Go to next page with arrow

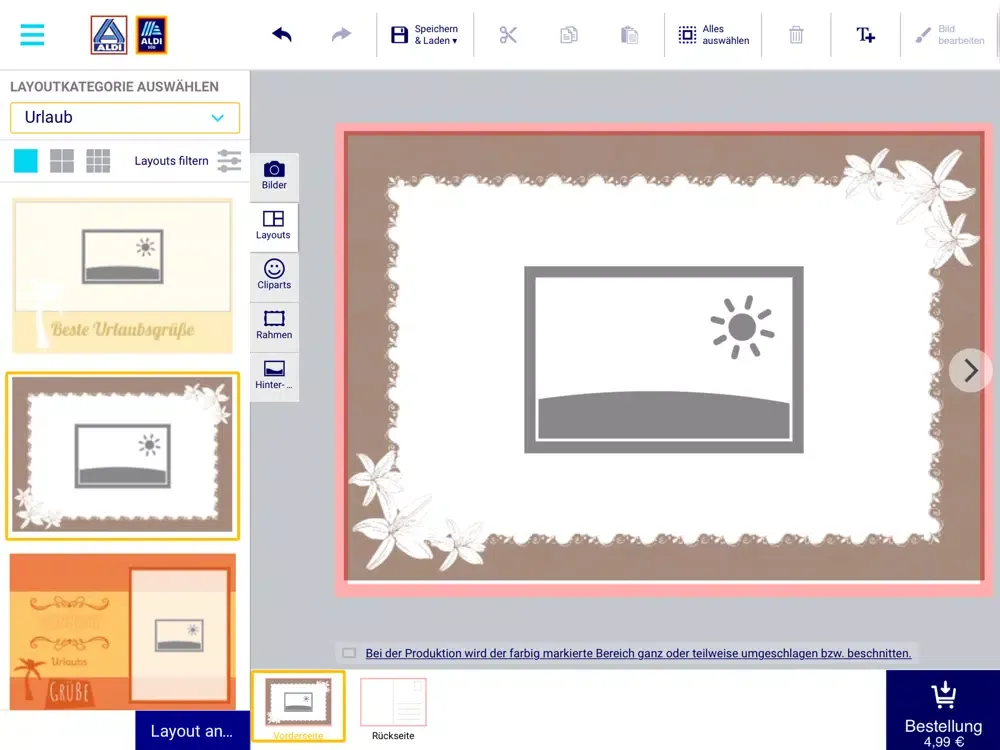tap(971, 370)
